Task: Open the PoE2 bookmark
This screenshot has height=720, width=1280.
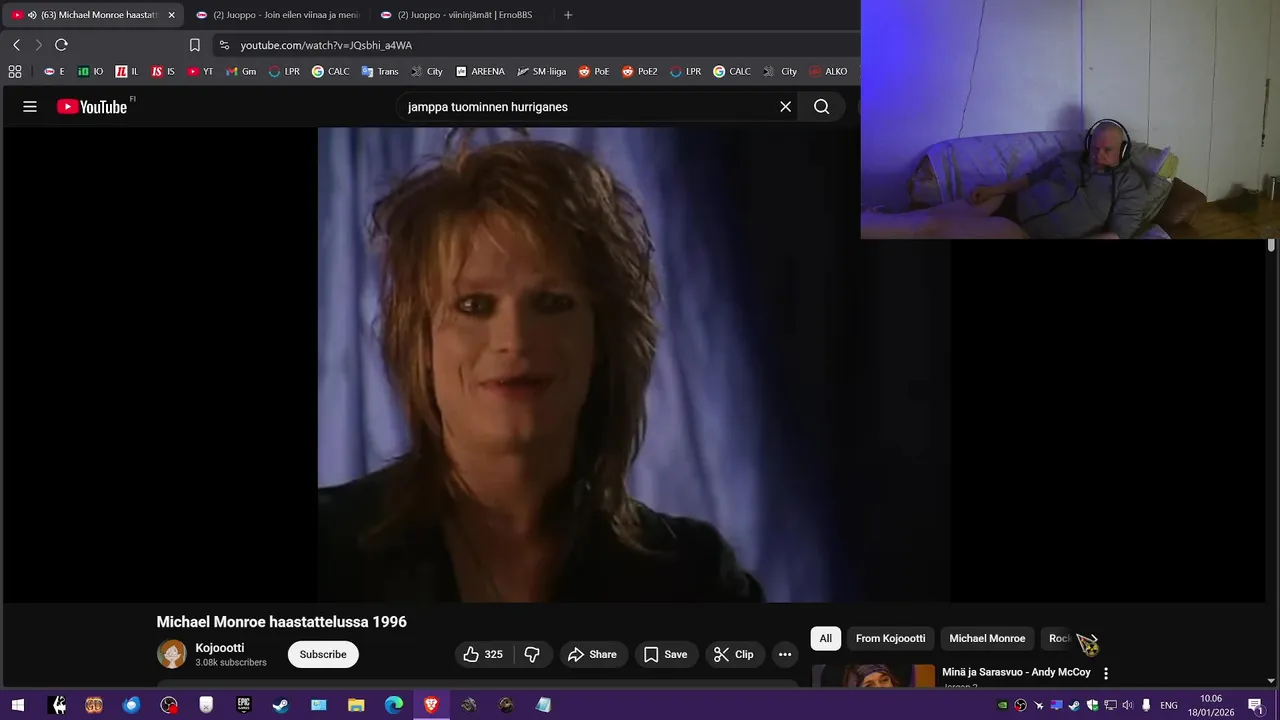Action: pyautogui.click(x=640, y=71)
